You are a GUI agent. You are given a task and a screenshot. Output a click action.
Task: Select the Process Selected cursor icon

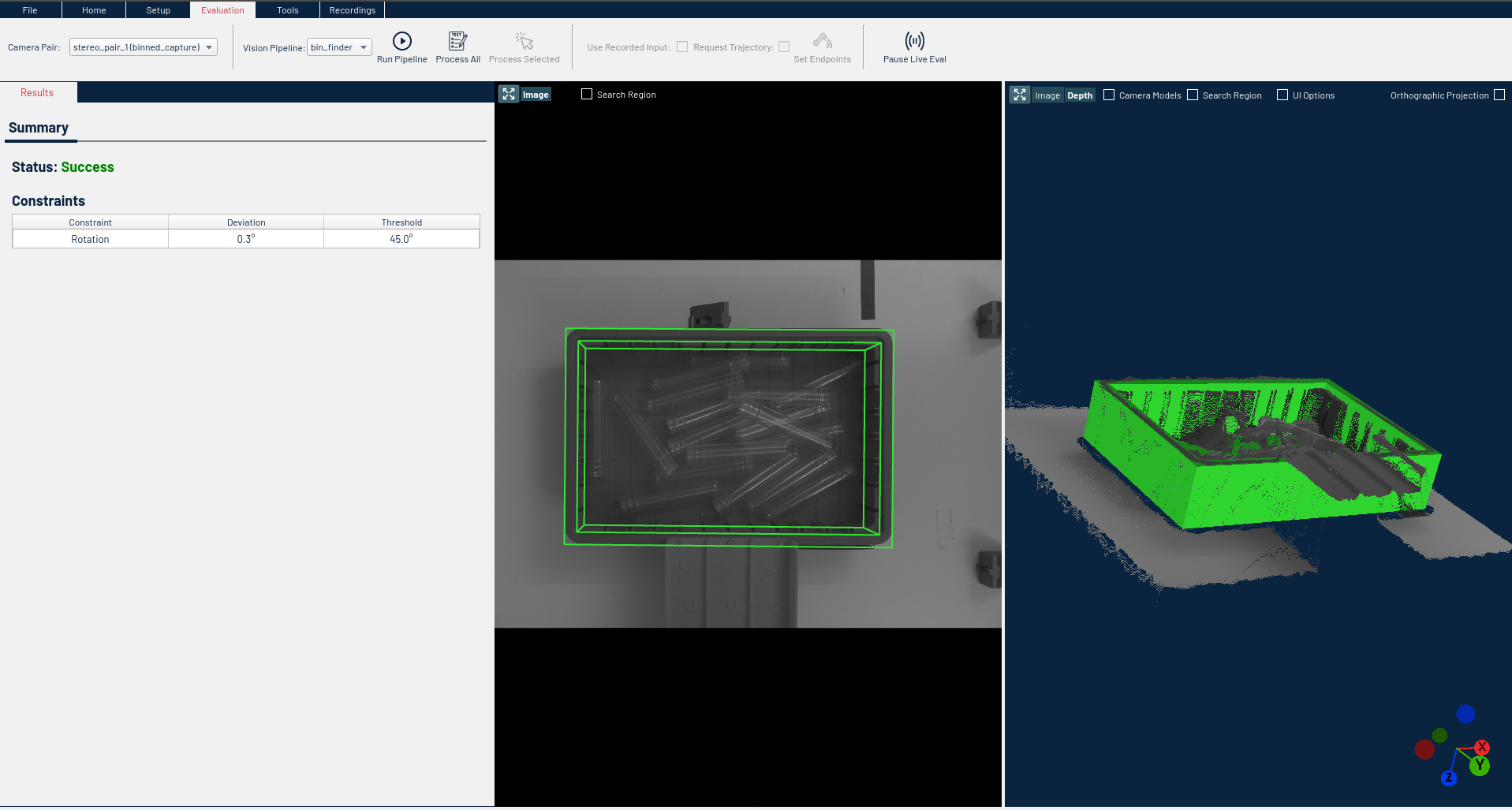[x=524, y=39]
